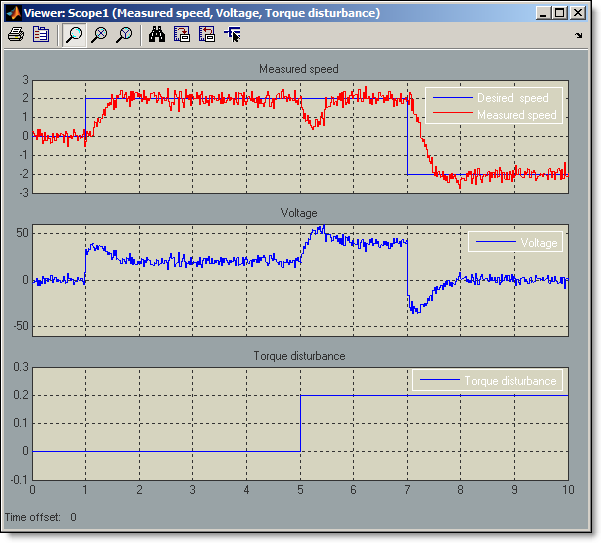Select the Torque disturbance legend box

[487, 381]
